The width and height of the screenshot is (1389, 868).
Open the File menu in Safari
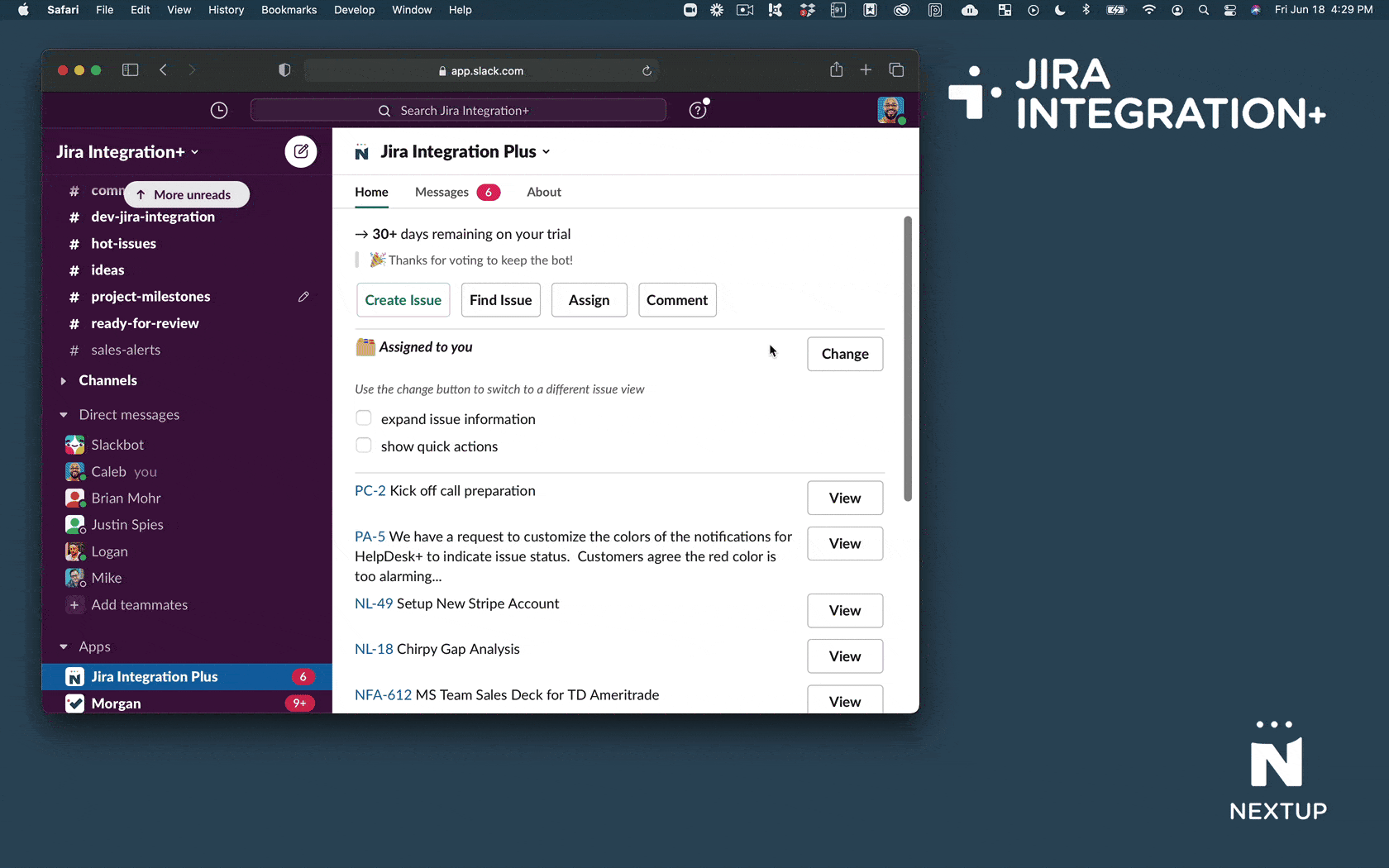coord(104,10)
